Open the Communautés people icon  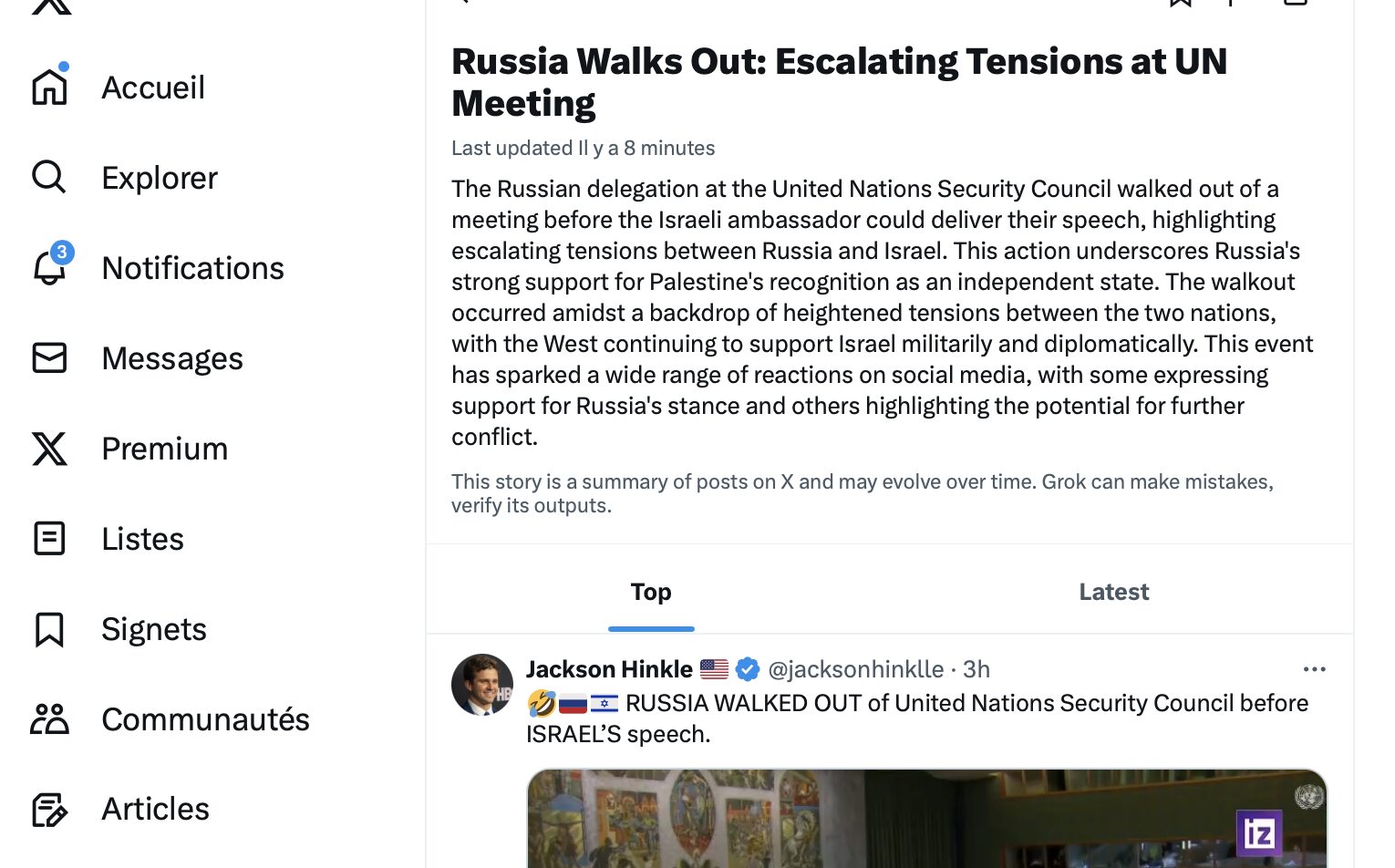tap(49, 718)
